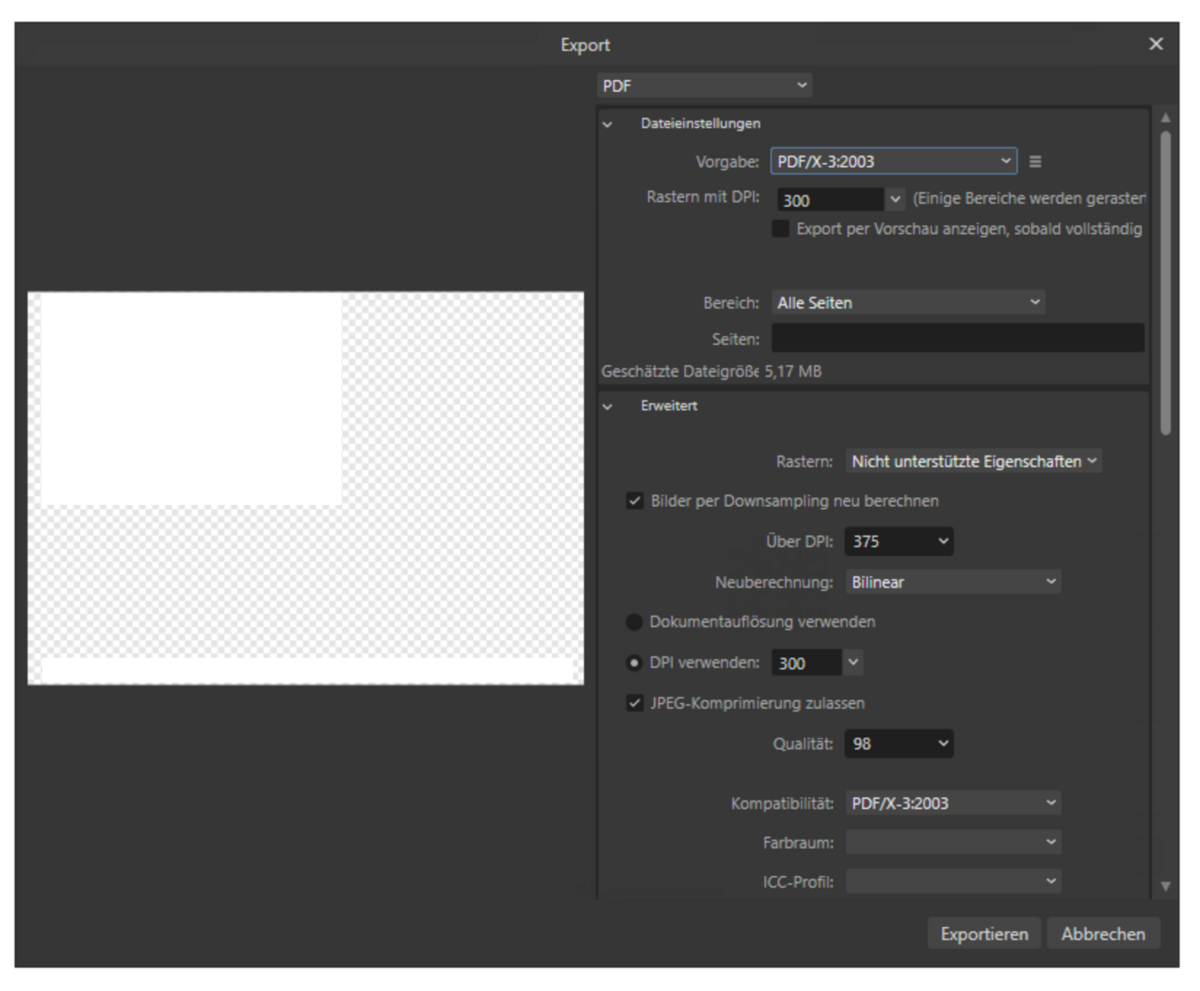Open the preset options hamburger menu
1200x991 pixels.
click(1035, 161)
